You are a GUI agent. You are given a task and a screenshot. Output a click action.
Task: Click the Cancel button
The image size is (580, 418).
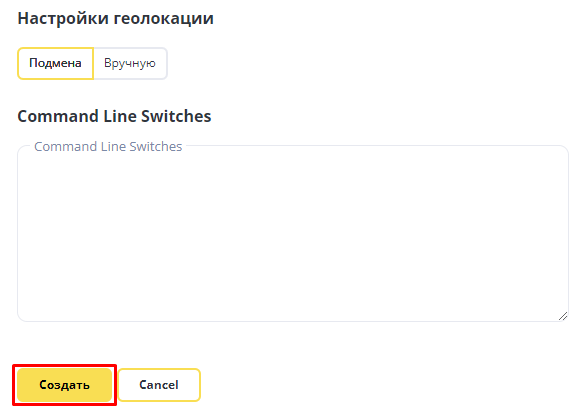(x=159, y=385)
